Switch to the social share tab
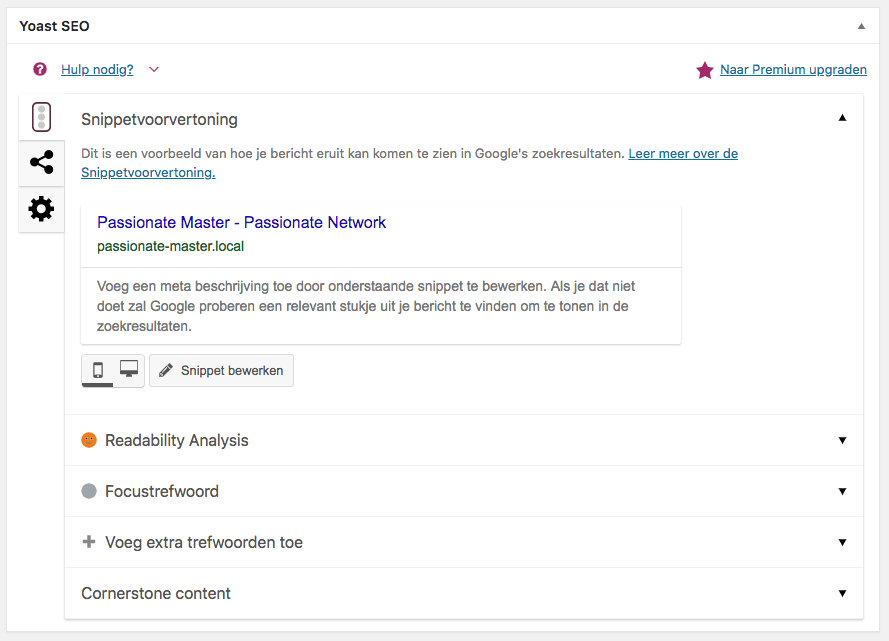Viewport: 889px width, 641px height. point(41,162)
